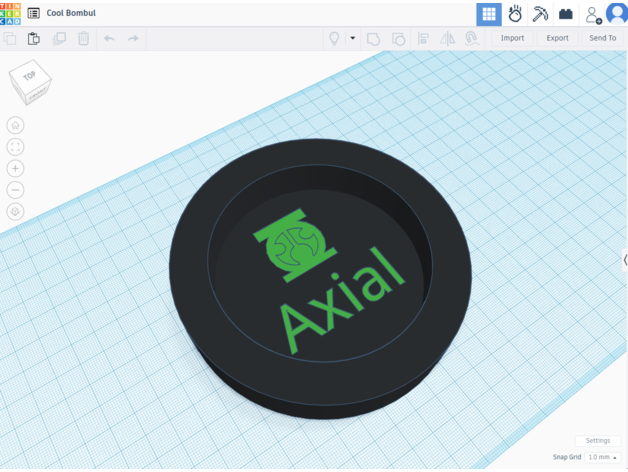Open the dropdown arrow next to the lightbulb
This screenshot has height=472, width=628.
click(353, 39)
